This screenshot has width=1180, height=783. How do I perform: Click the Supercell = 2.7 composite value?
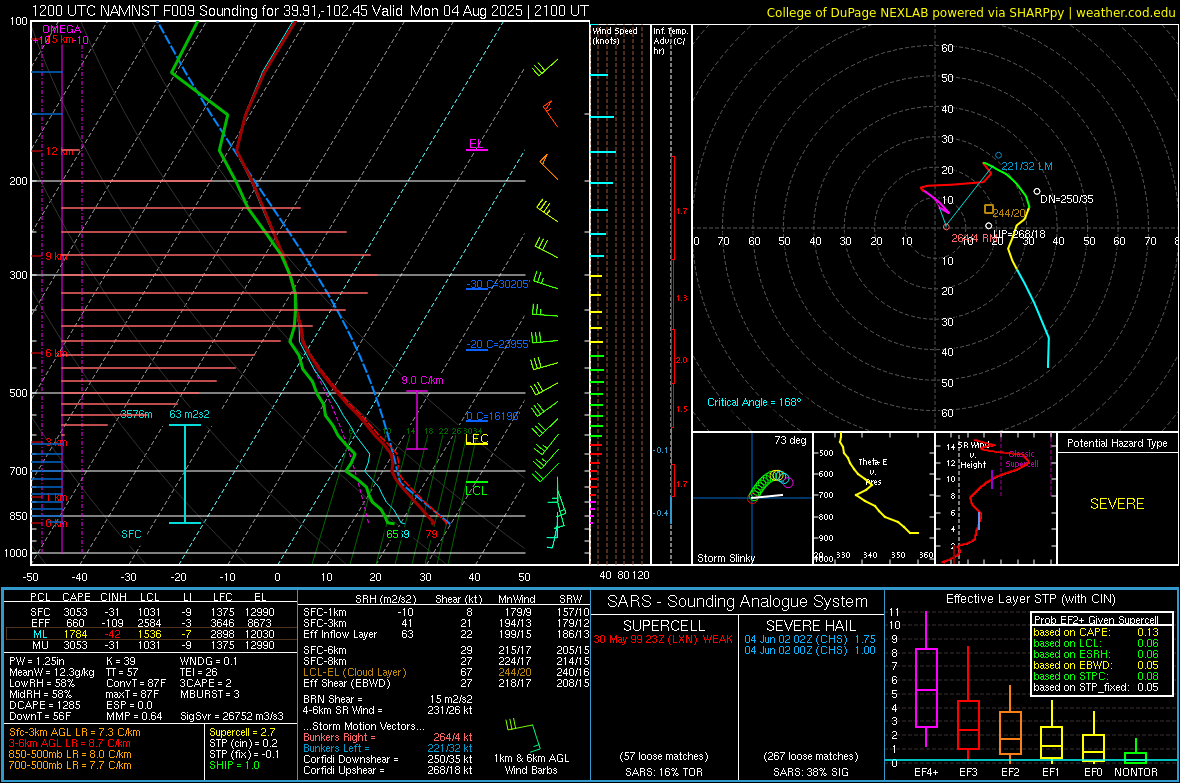tap(242, 732)
